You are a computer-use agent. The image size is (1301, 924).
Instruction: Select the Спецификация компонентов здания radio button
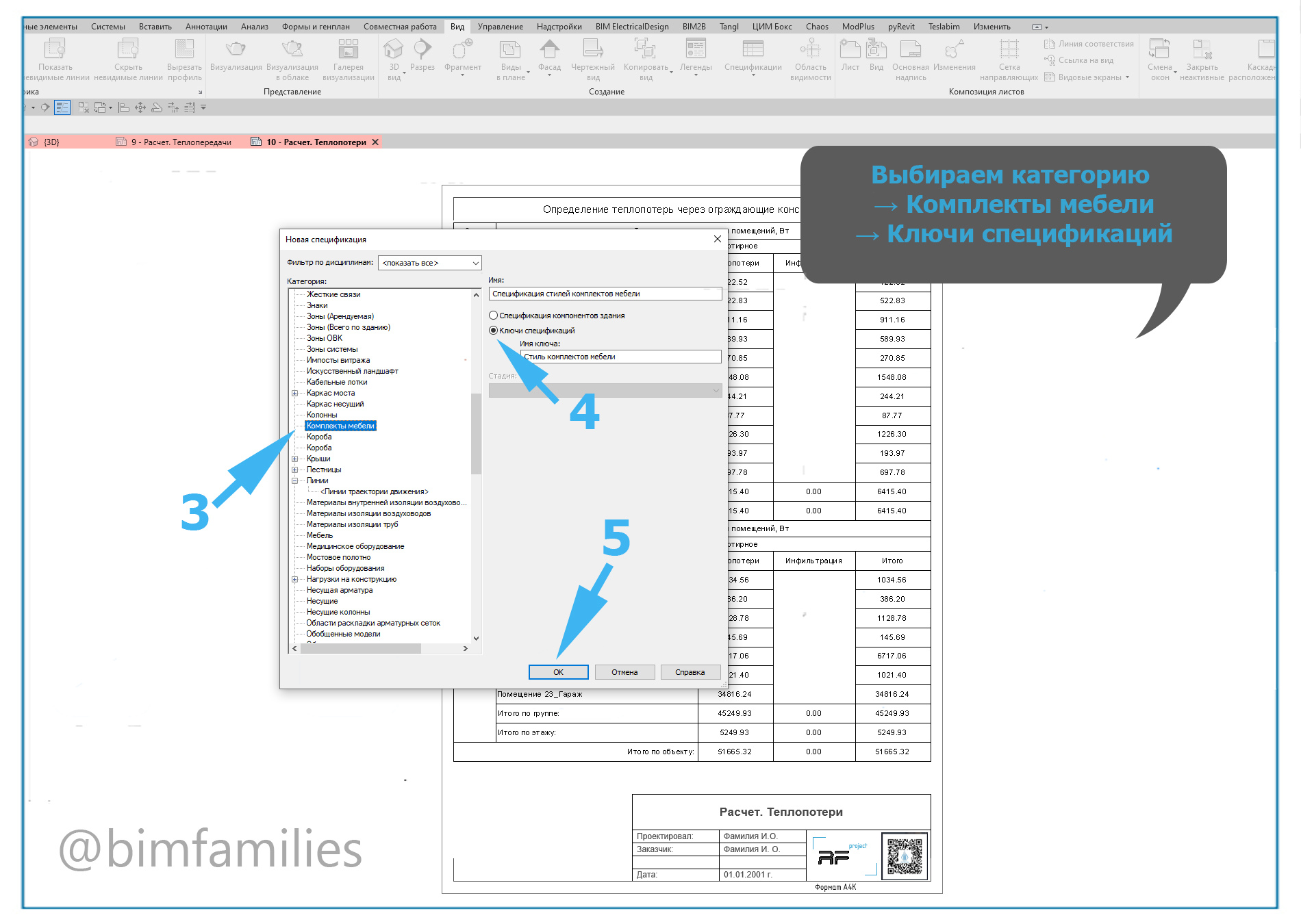493,316
